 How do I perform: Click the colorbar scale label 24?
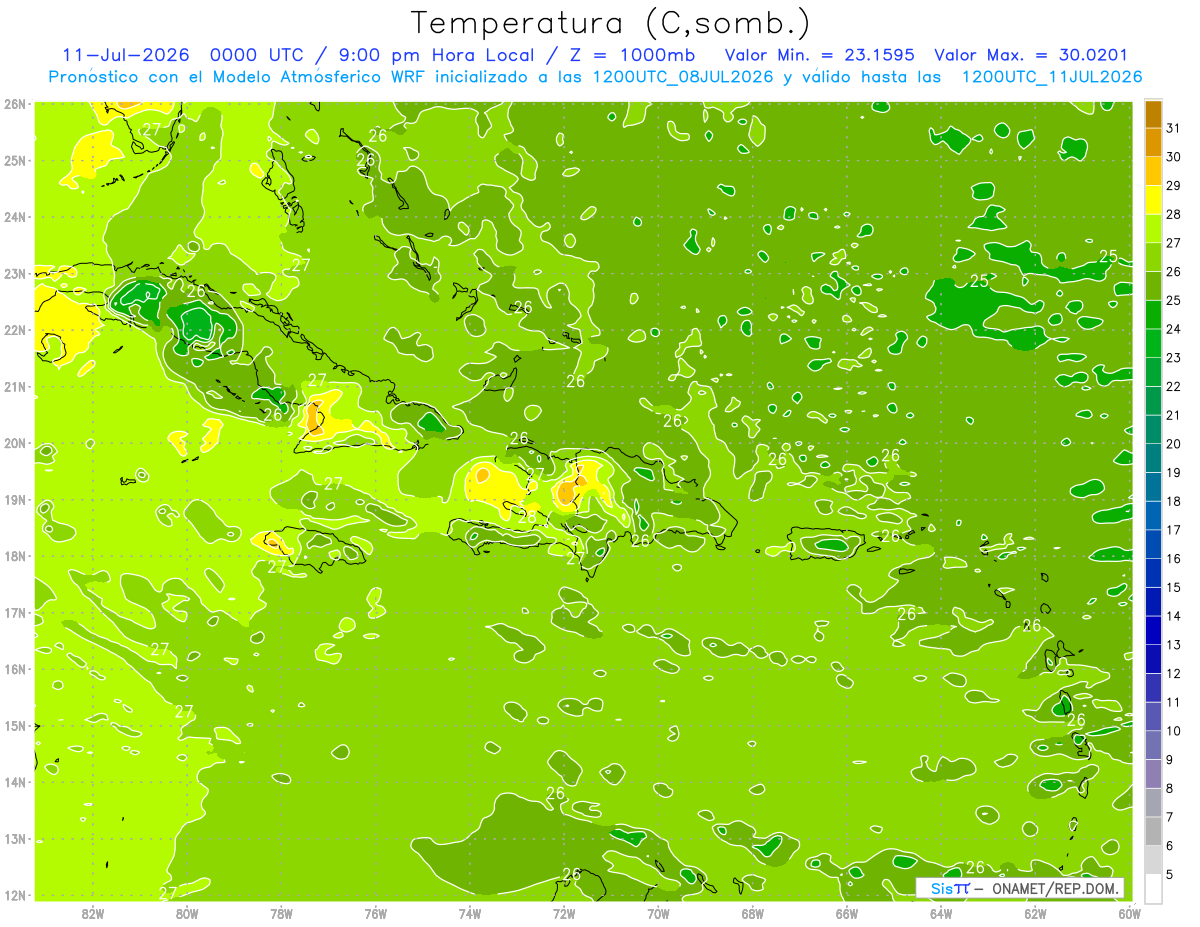[1173, 329]
